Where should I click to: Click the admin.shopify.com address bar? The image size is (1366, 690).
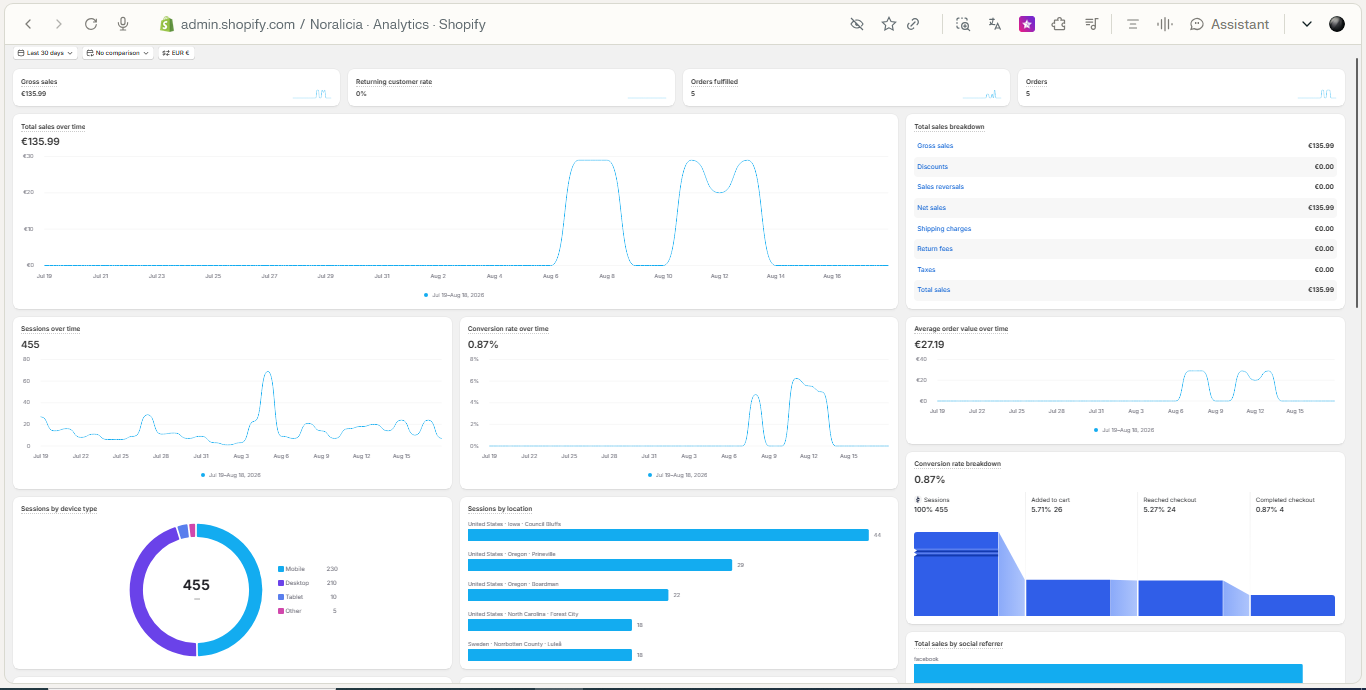pos(332,24)
